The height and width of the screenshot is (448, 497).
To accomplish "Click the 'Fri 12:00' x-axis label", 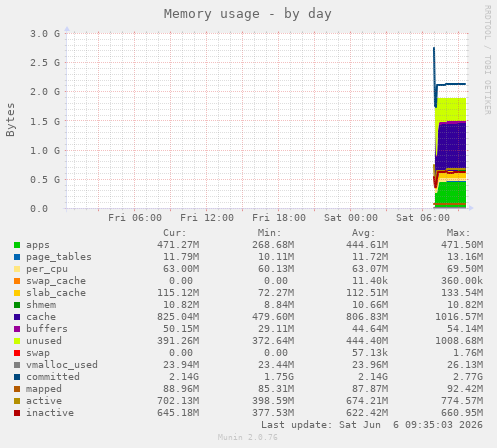I will coord(207,218).
